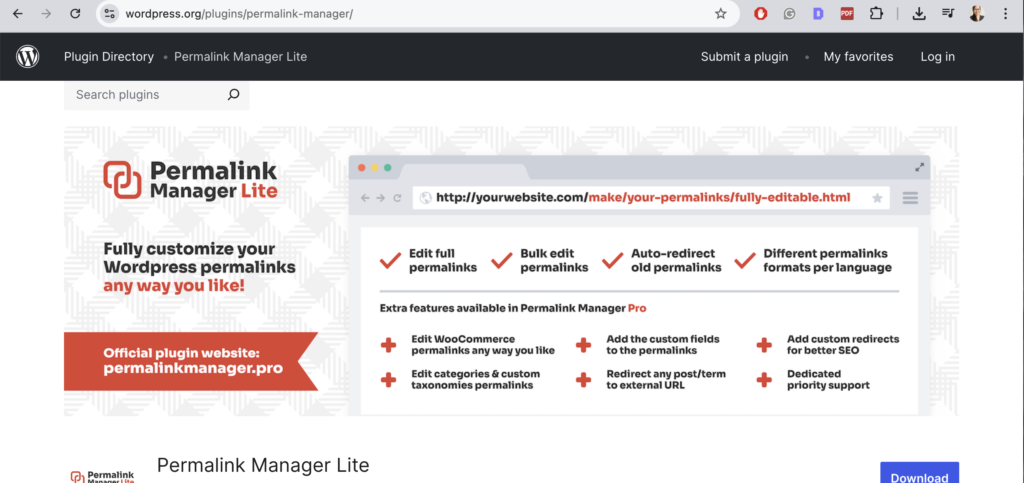Click into the Search plugins field

click(157, 95)
